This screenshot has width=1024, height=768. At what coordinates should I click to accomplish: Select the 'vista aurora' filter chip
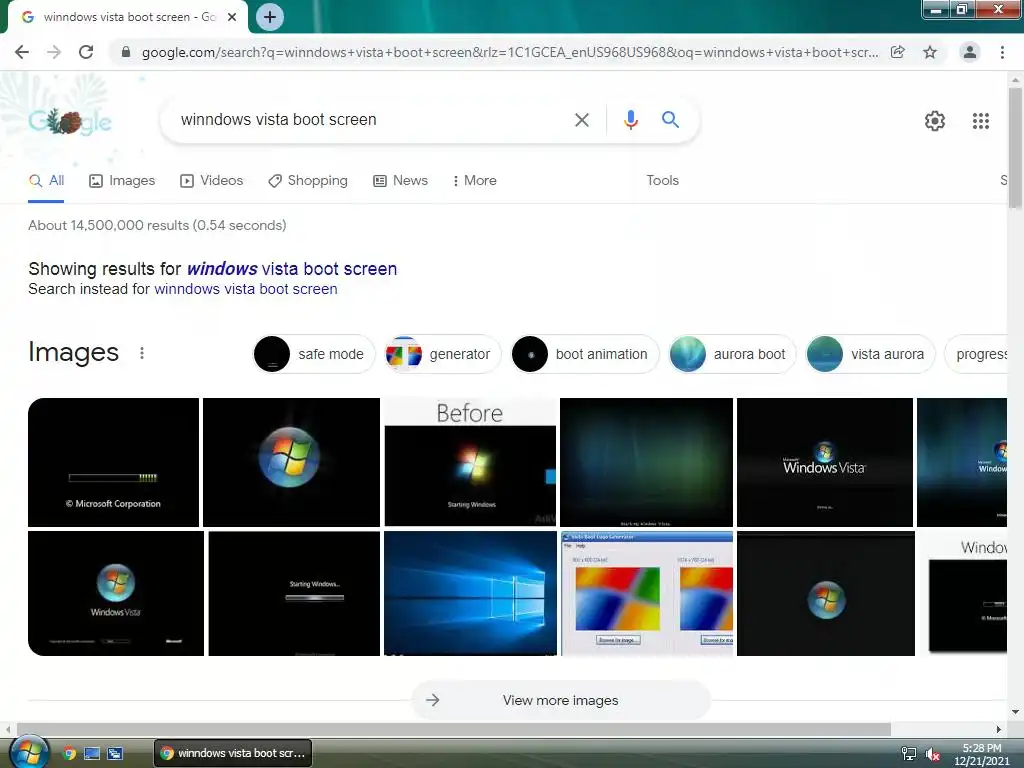(x=871, y=354)
